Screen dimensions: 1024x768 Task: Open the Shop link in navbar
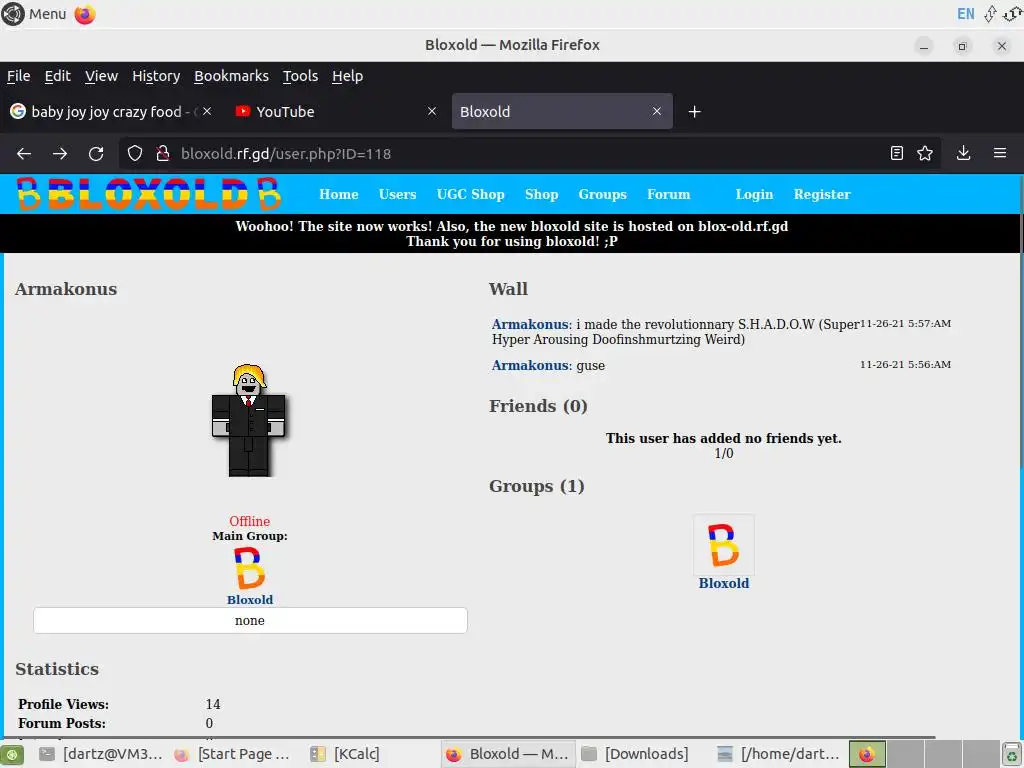click(541, 194)
